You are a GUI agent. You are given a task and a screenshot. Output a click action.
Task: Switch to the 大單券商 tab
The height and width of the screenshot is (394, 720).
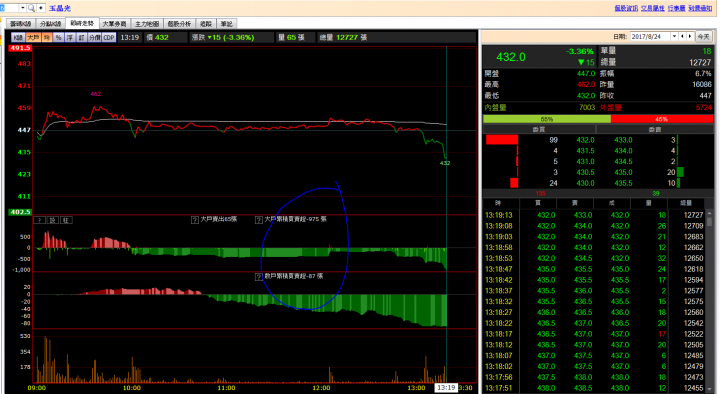[x=114, y=24]
